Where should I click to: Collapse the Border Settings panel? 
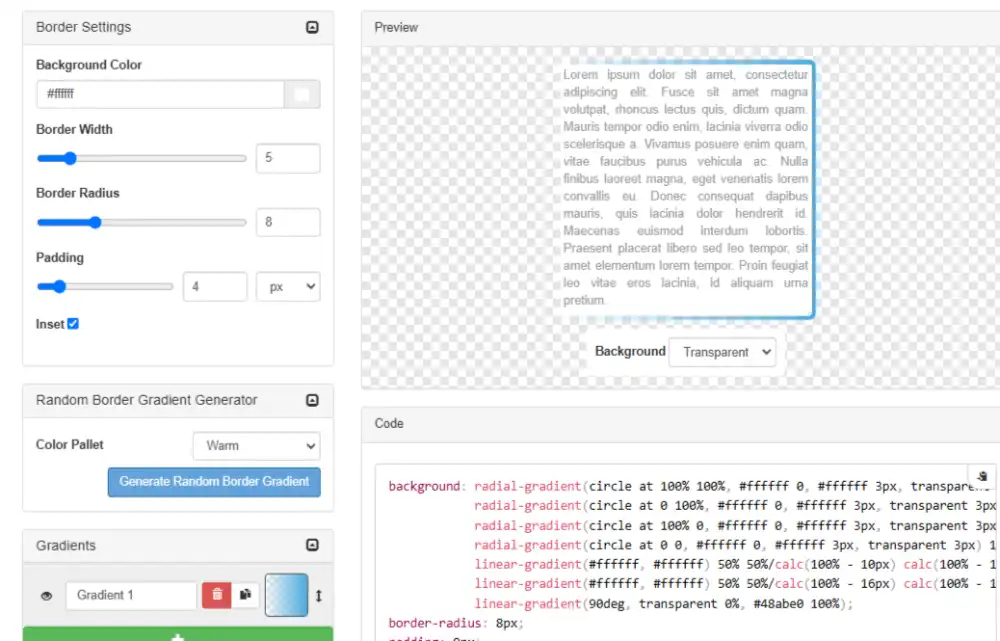click(x=312, y=27)
